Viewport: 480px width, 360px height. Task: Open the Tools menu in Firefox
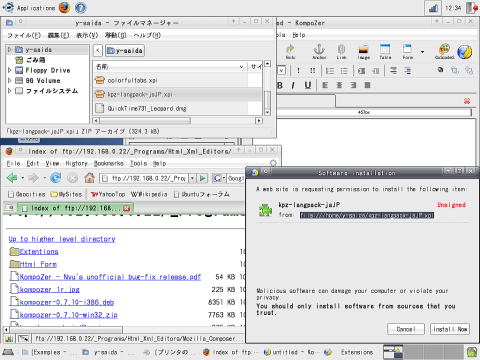coord(138,163)
